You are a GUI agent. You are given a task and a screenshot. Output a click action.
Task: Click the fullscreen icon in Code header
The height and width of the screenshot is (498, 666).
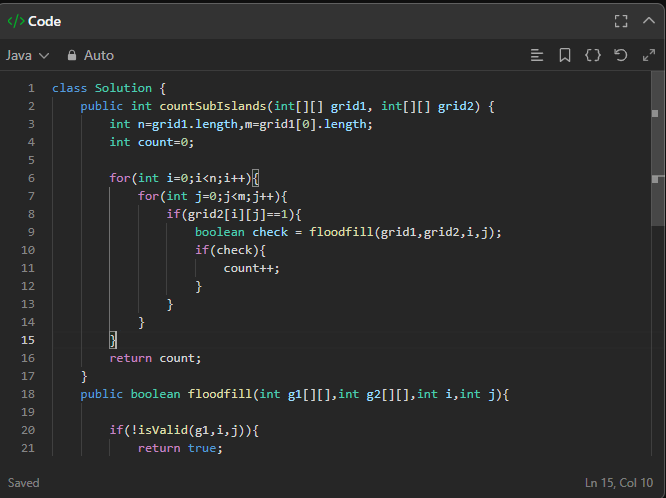[621, 21]
